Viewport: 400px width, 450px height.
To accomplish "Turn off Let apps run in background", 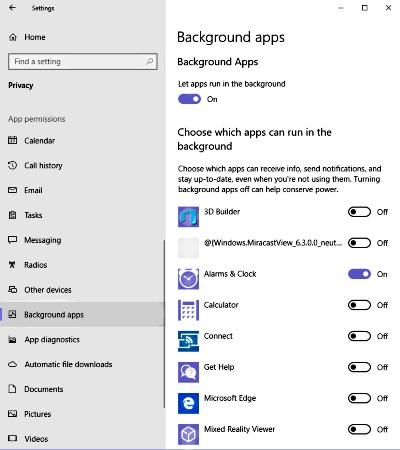I will pyautogui.click(x=189, y=99).
